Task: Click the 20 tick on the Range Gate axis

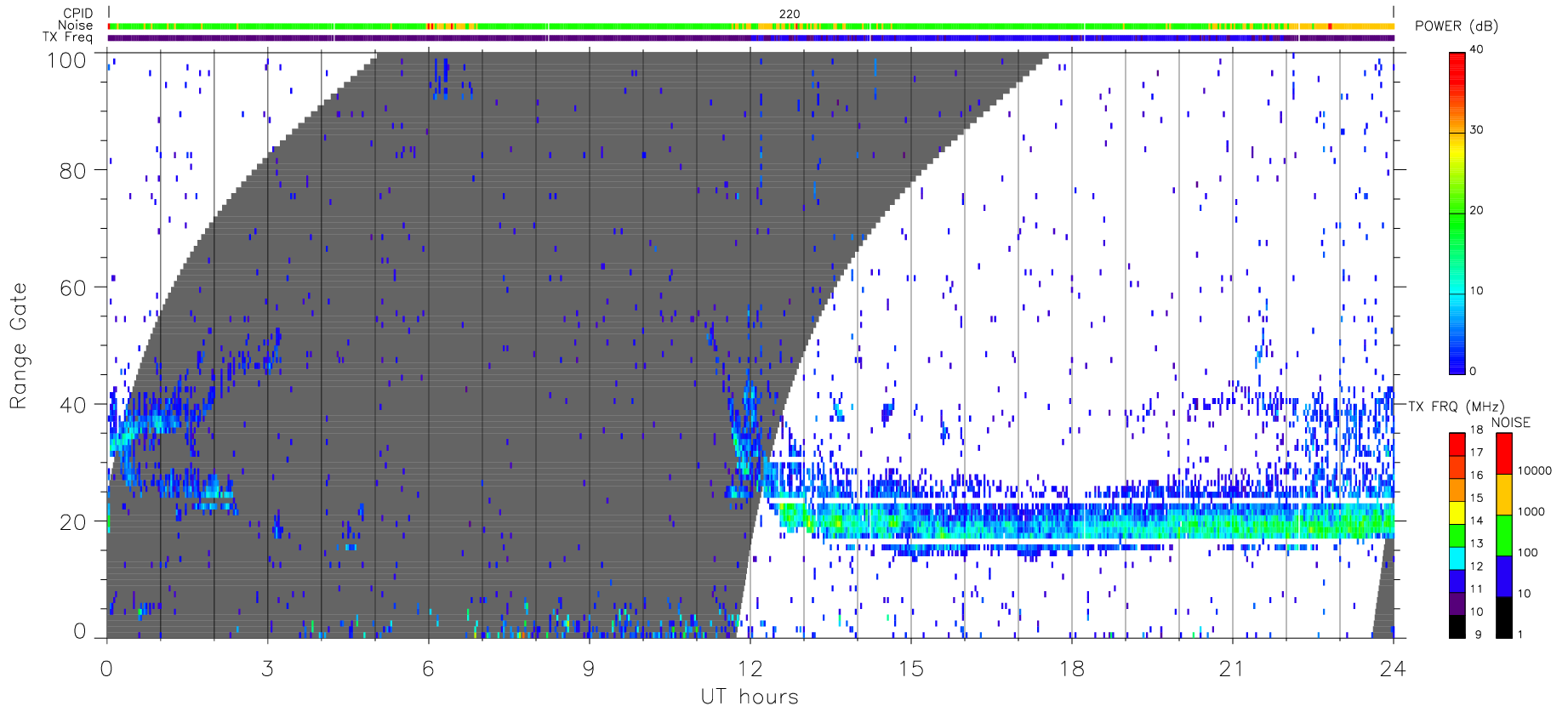Action: (x=72, y=522)
